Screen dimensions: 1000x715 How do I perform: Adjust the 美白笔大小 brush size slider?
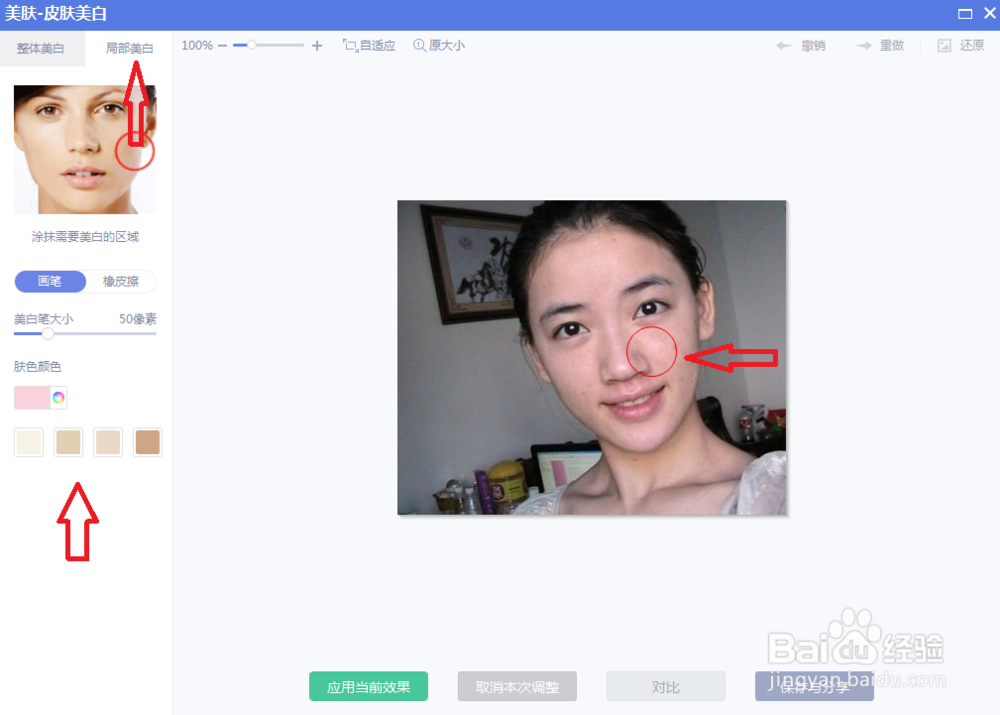47,334
